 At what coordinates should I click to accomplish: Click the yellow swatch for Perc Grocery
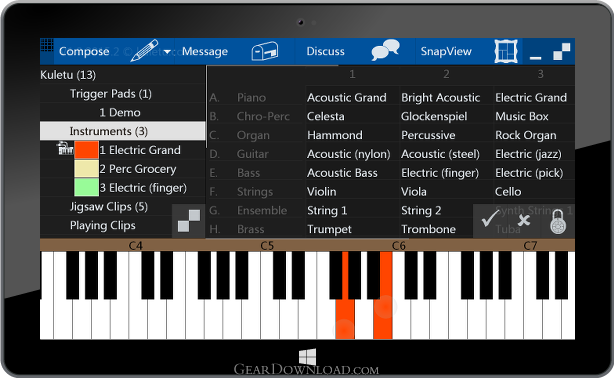[x=87, y=168]
